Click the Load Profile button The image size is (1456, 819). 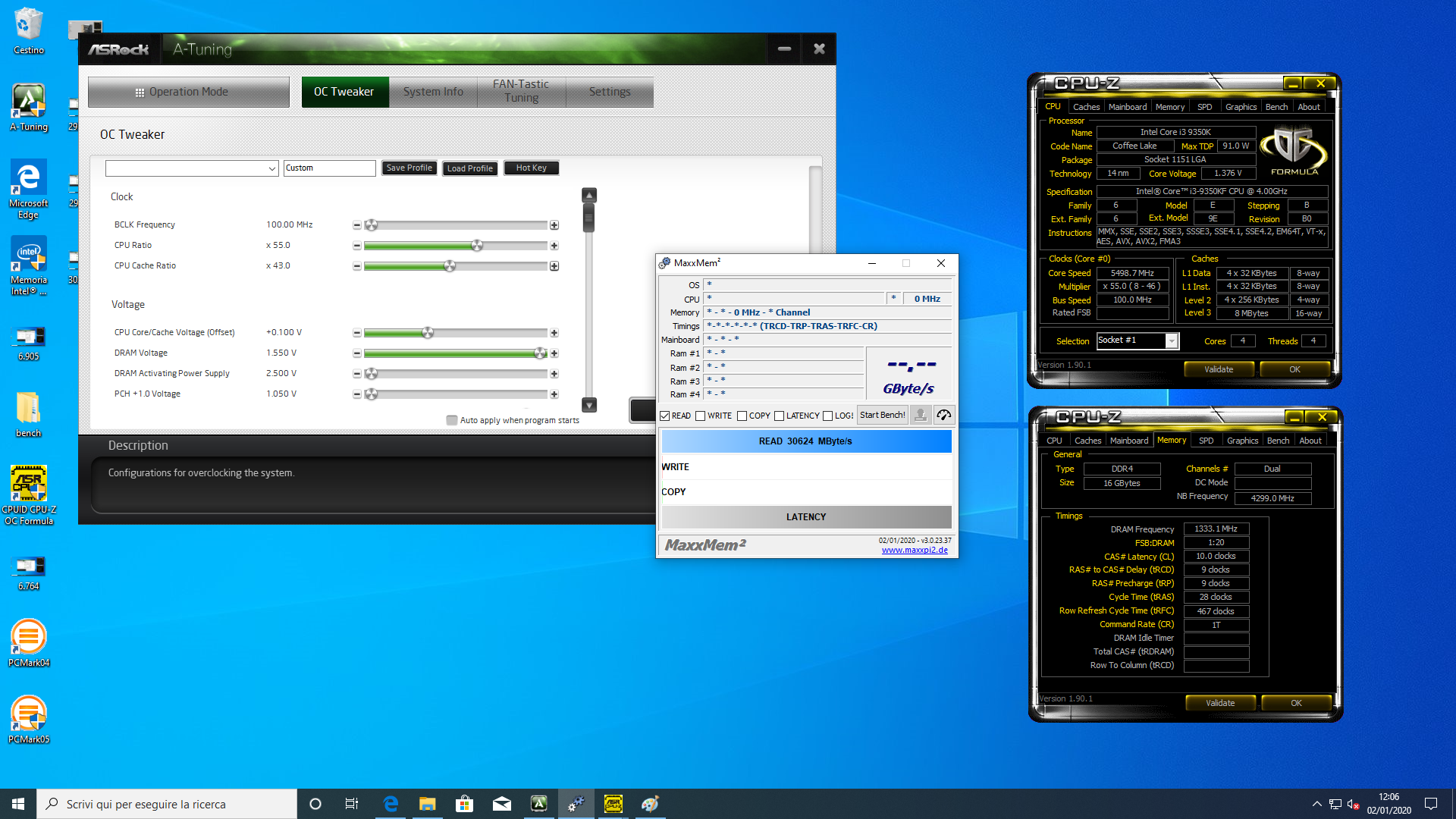[469, 168]
